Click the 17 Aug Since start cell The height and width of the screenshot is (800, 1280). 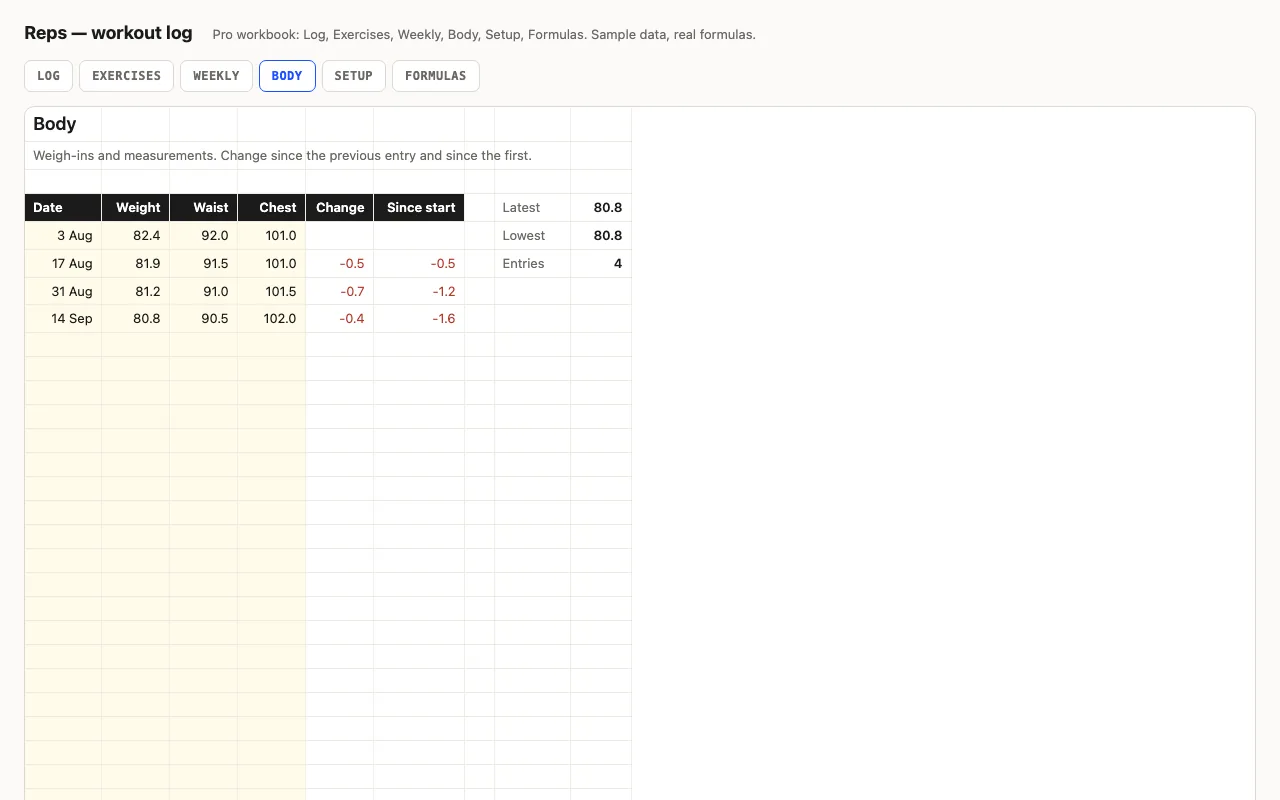(419, 264)
